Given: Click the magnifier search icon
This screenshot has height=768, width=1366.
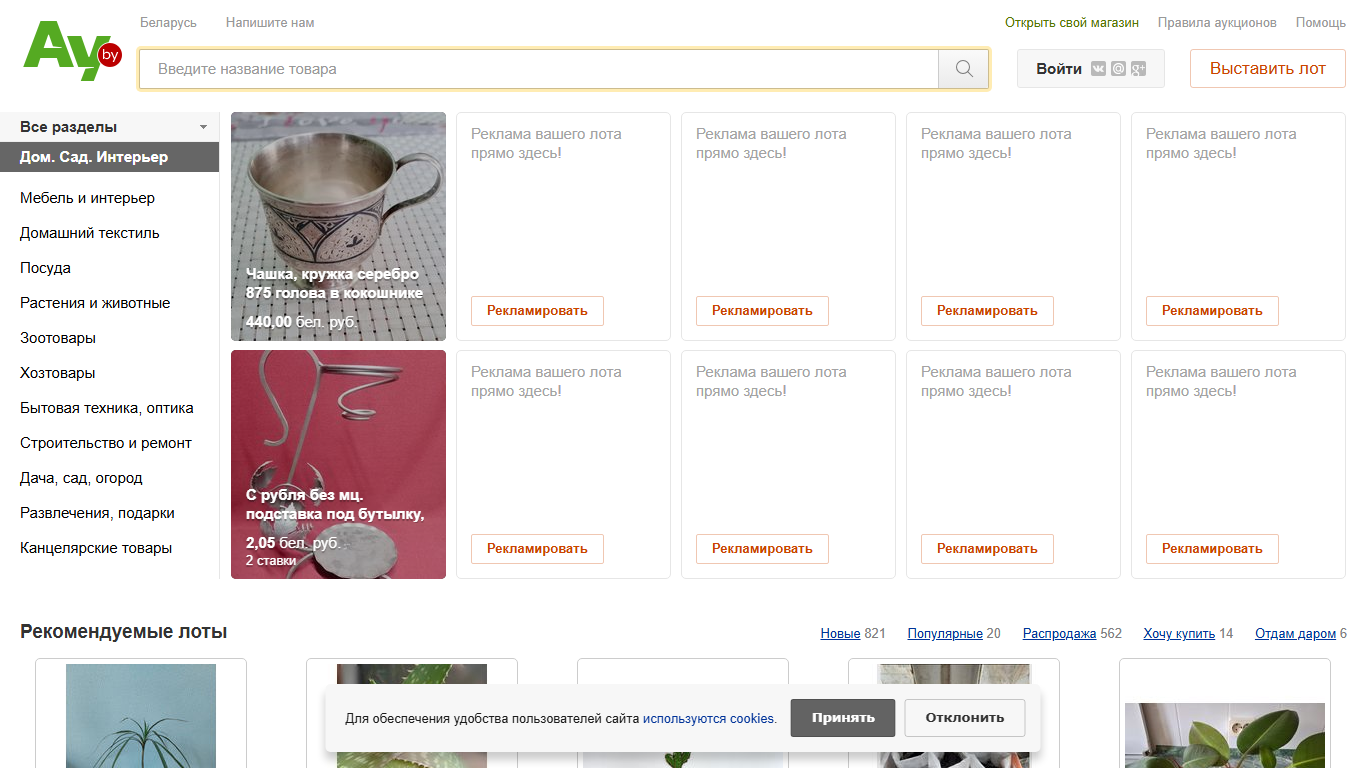Looking at the screenshot, I should click(964, 69).
